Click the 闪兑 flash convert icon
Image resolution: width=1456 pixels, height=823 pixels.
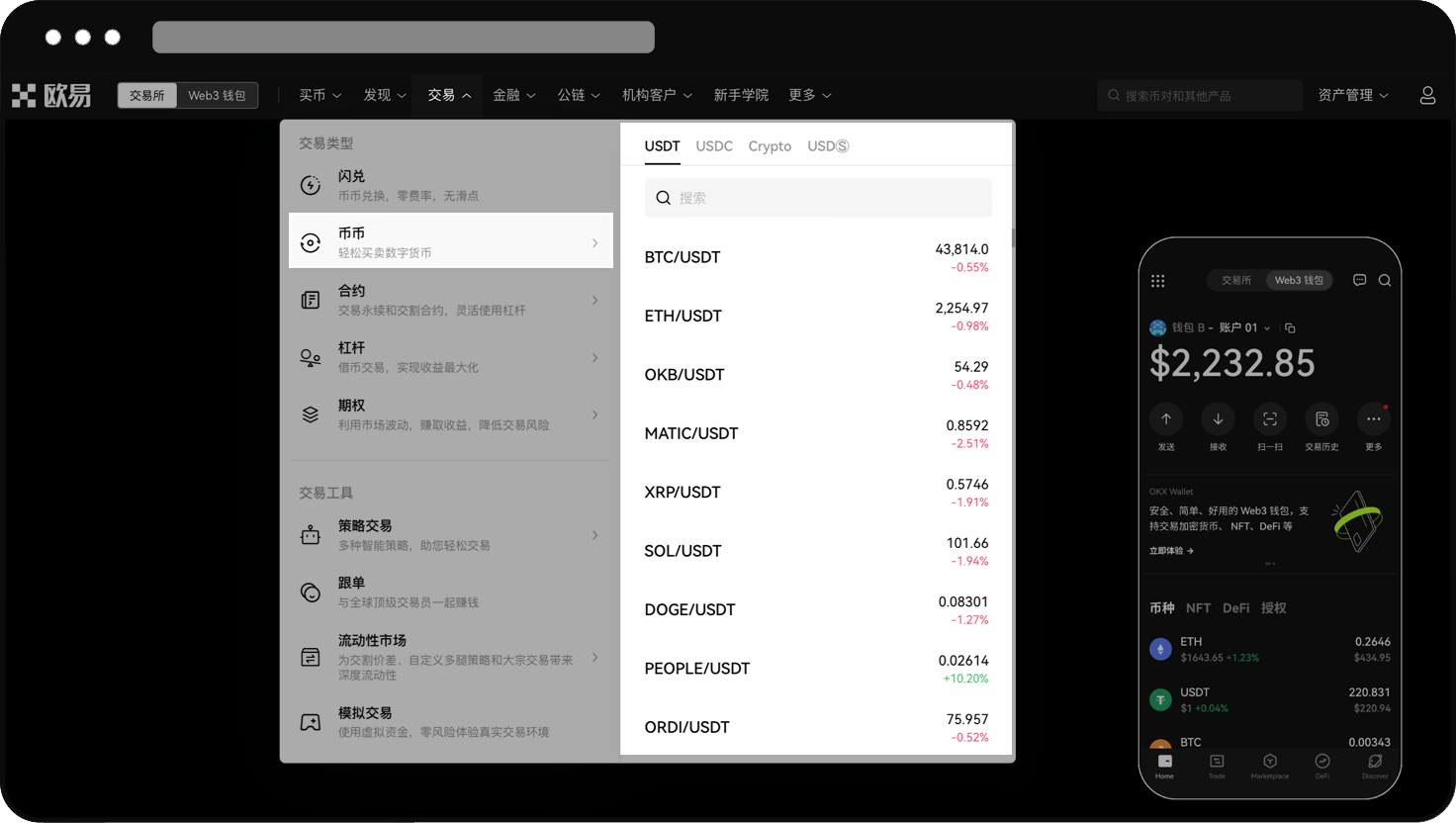pos(311,185)
